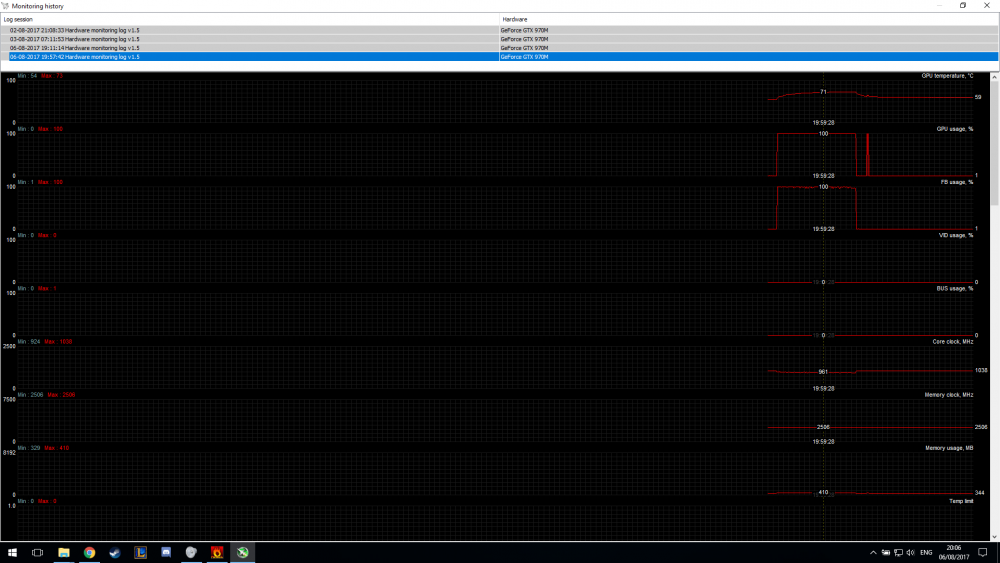Screen dimensions: 1000x563
Task: Click the Max : 410 memory usage readout
Action: 56,448
